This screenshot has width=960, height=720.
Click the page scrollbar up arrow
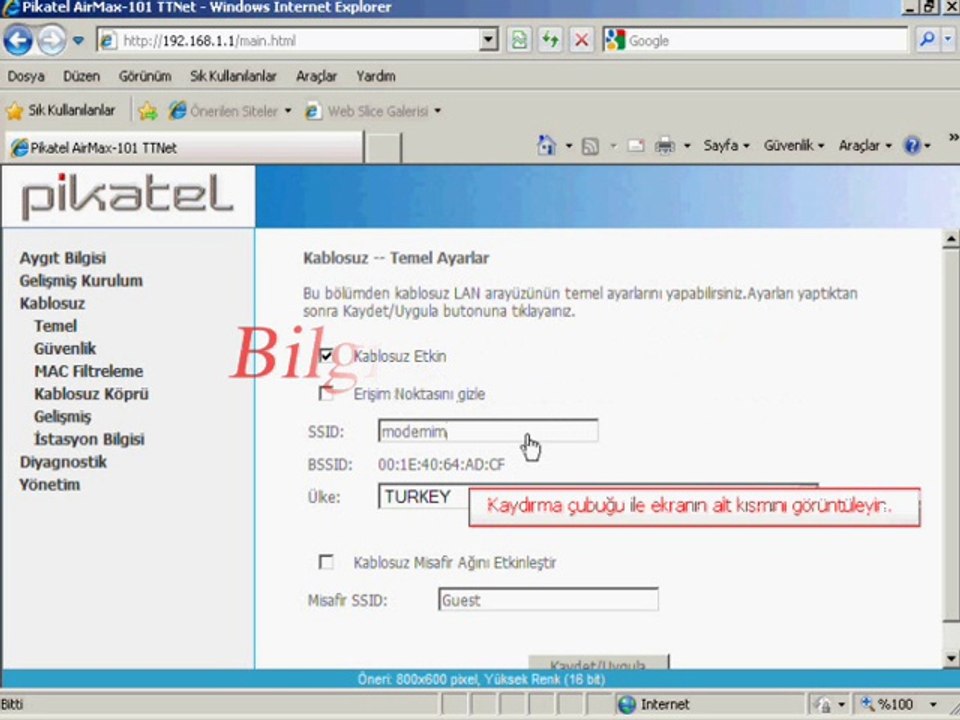click(x=950, y=239)
